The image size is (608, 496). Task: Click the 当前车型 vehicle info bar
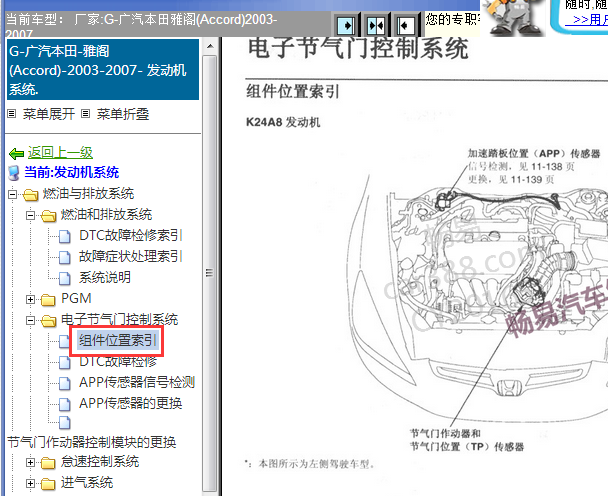(167, 24)
